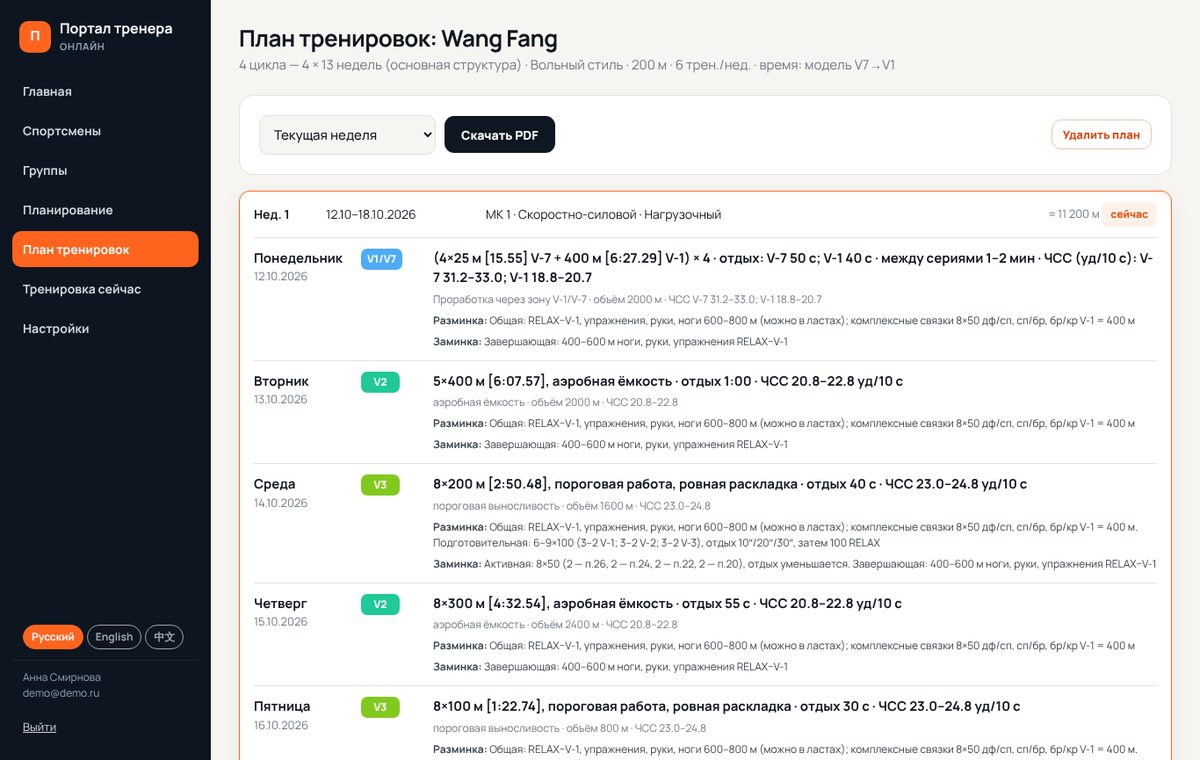Click the Вторник day label
Image resolution: width=1200 pixels, height=760 pixels.
pos(281,381)
